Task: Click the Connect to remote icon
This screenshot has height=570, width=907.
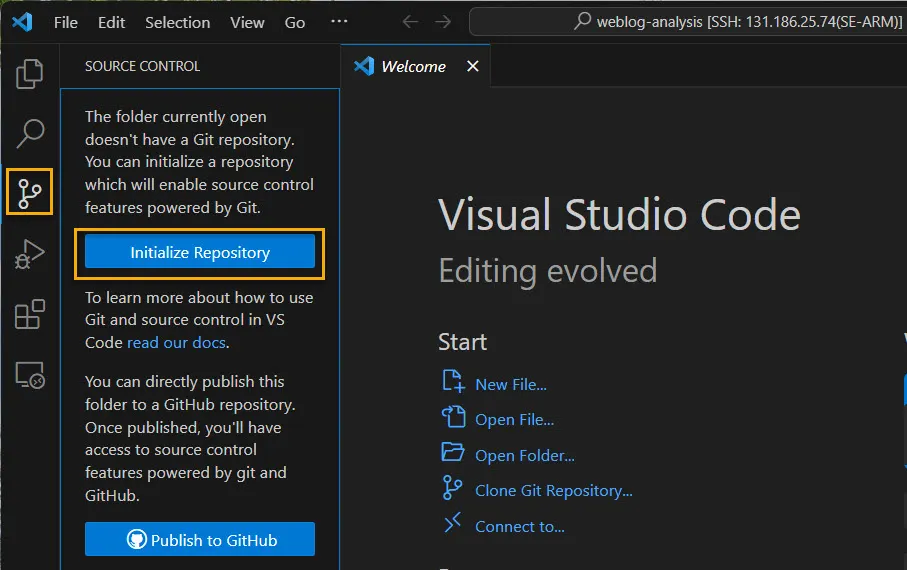Action: coord(452,523)
